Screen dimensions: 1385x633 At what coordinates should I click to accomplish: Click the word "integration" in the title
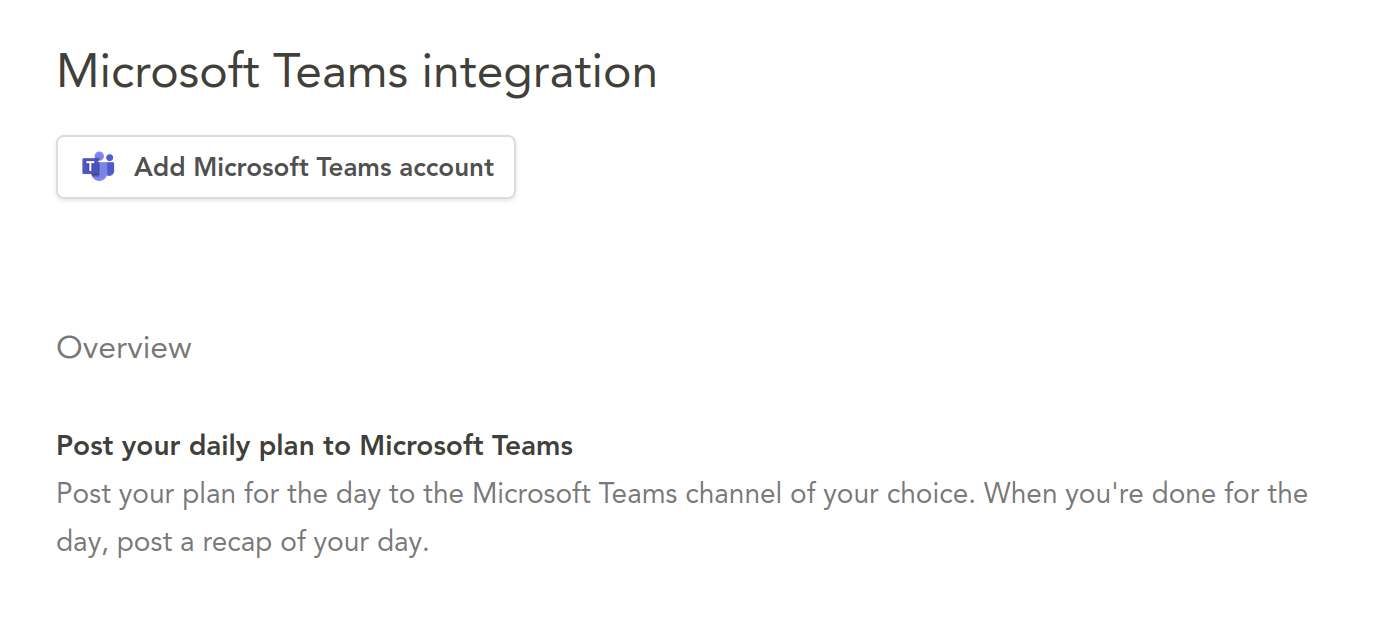[539, 73]
